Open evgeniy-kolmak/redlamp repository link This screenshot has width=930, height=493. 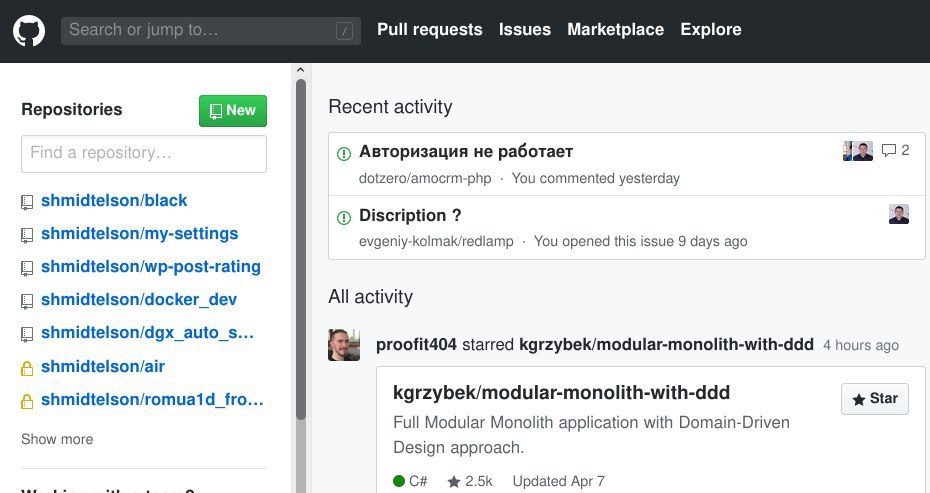[x=436, y=241]
